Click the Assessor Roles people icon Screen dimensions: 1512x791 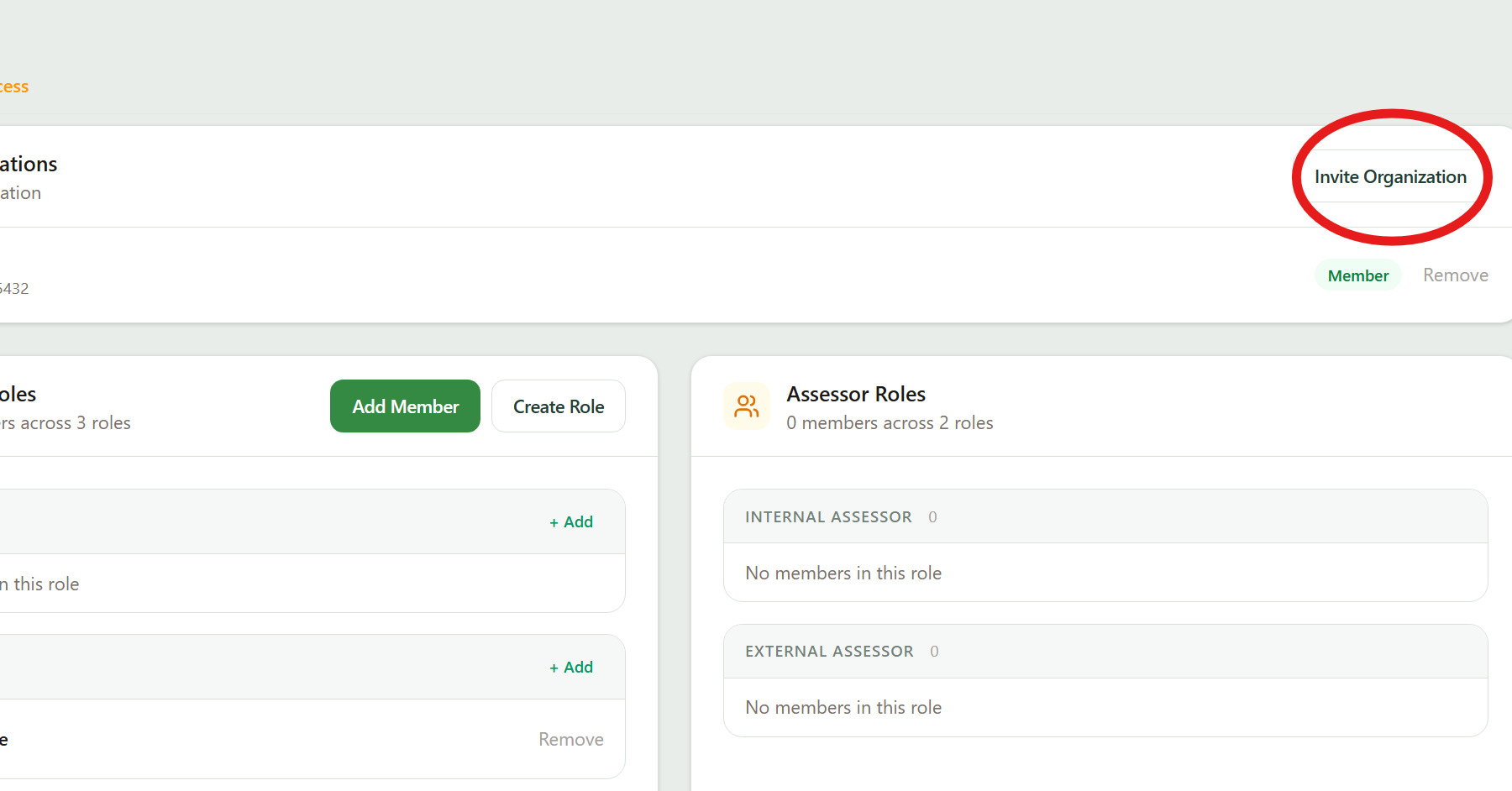click(x=747, y=406)
